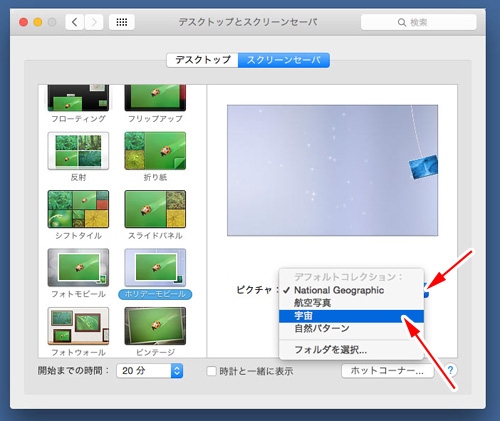Select the スライドパネル screen saver thumbnail
The width and height of the screenshot is (500, 421).
click(155, 209)
